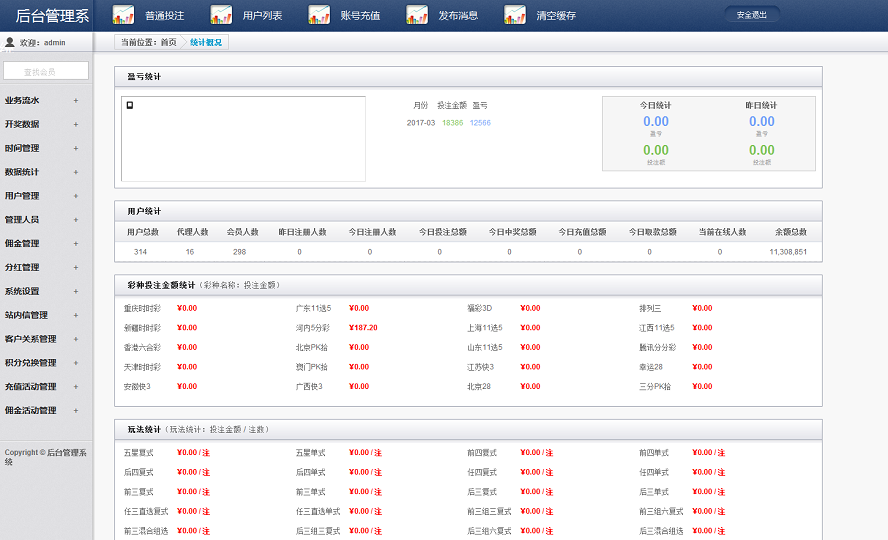Expand 业务流水 with its plus sign
The width and height of the screenshot is (888, 540).
click(75, 100)
